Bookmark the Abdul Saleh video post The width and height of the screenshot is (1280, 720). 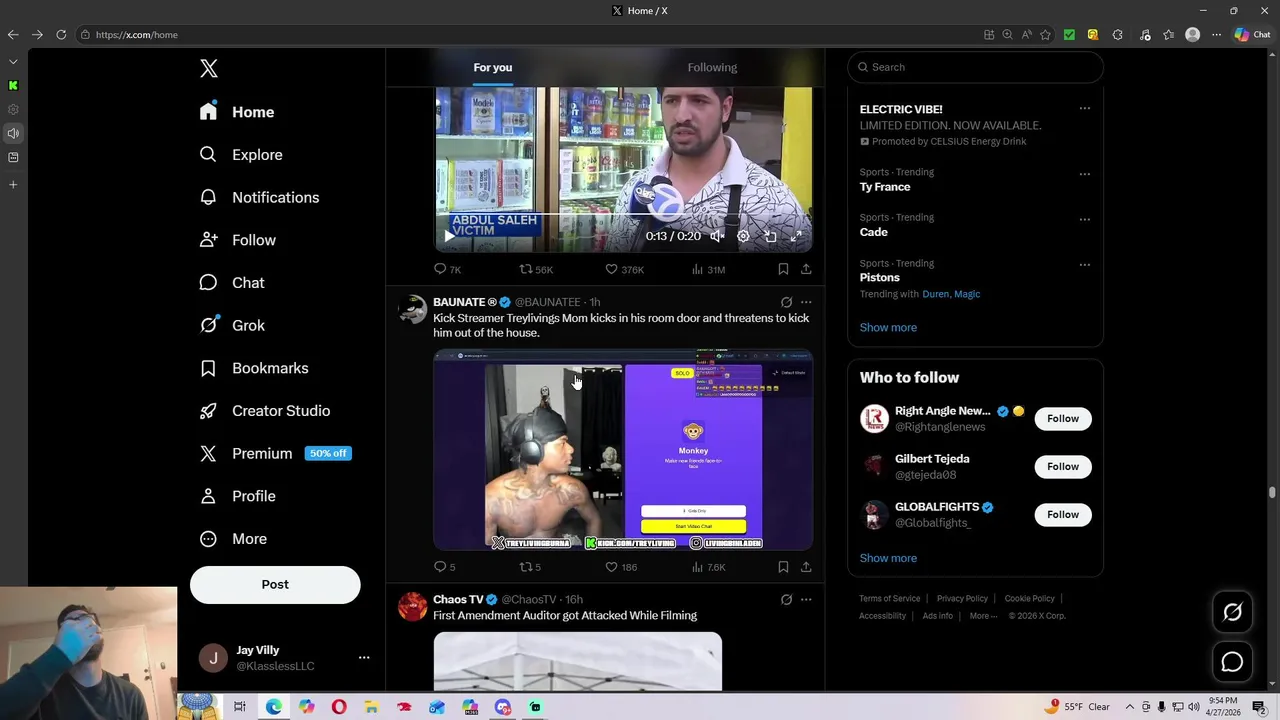783,269
